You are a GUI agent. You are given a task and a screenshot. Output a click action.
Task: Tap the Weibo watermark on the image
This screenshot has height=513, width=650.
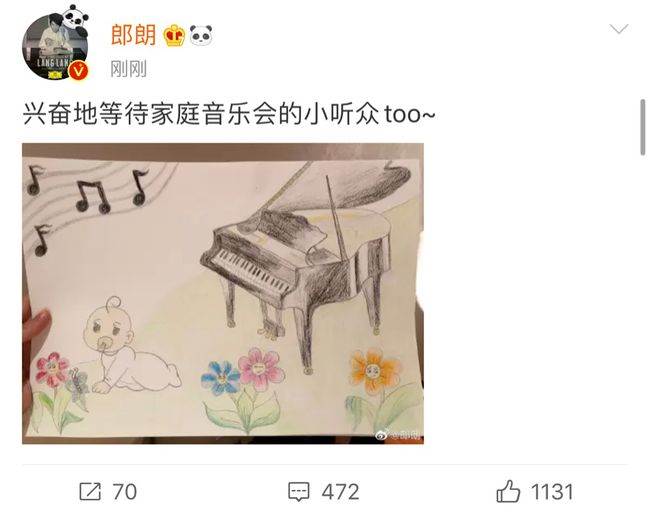point(399,435)
